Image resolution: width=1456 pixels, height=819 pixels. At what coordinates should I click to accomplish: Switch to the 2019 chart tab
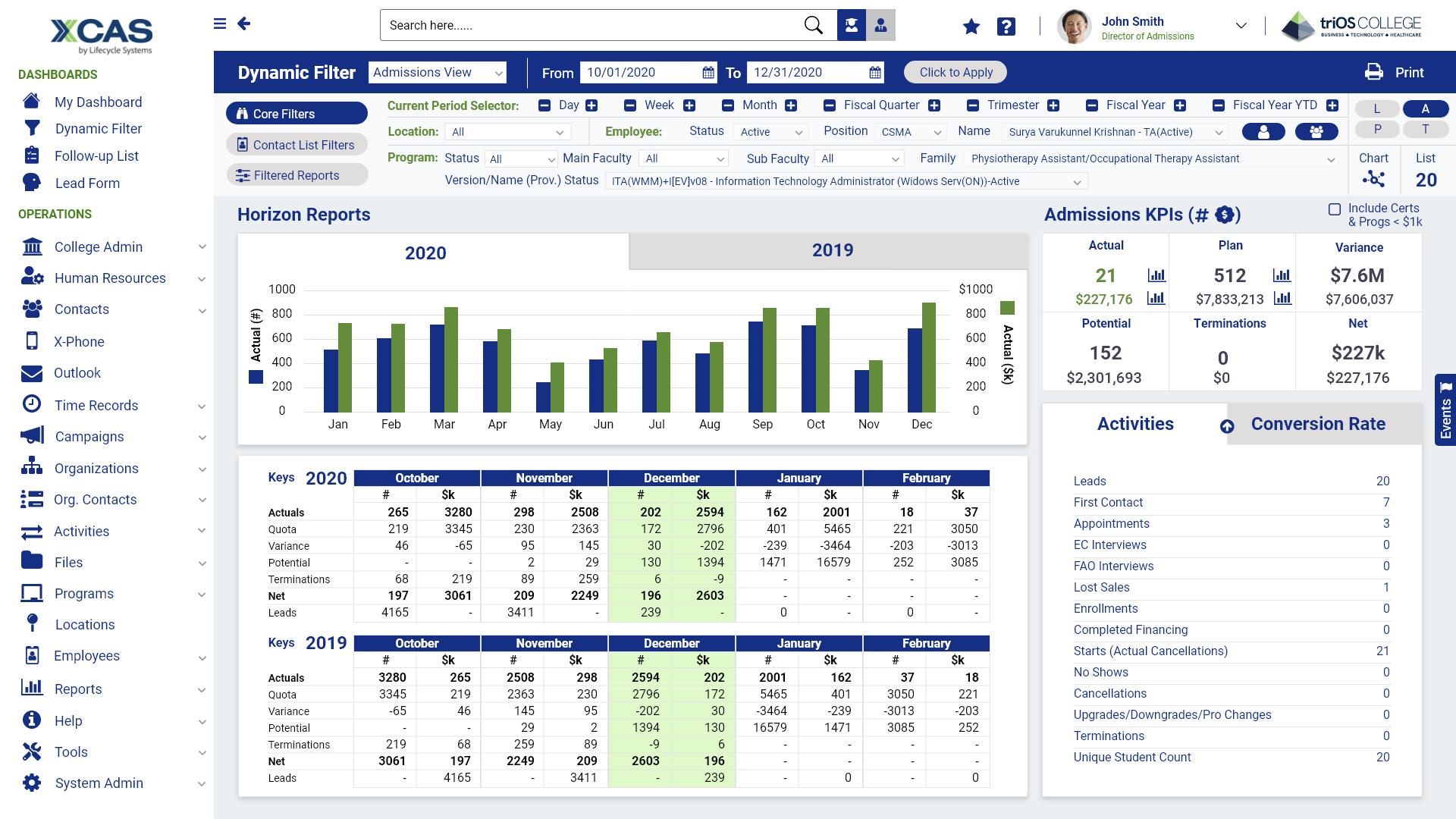coord(832,250)
